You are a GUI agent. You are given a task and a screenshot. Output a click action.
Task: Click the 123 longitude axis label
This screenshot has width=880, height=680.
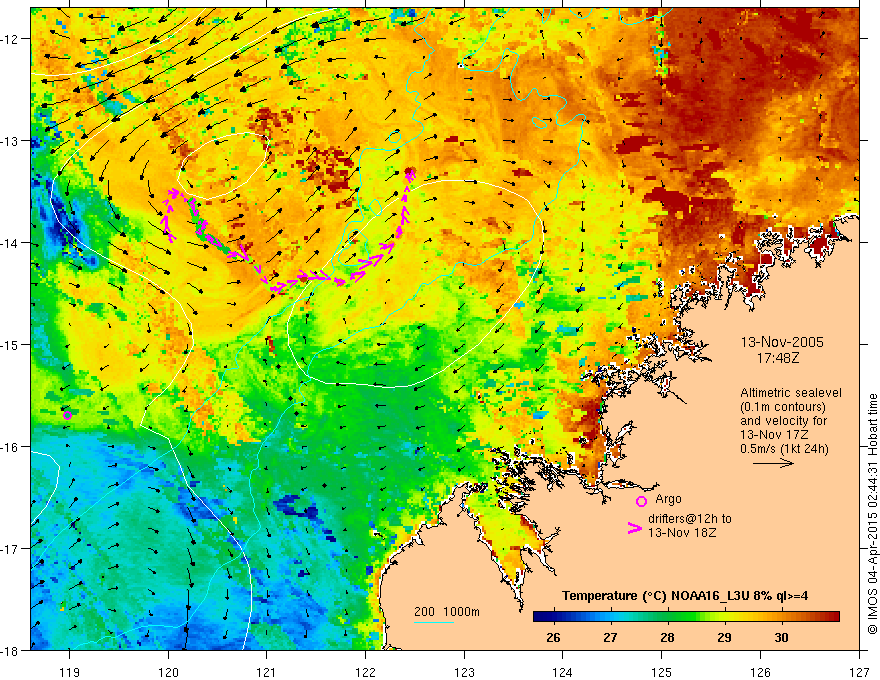(464, 672)
